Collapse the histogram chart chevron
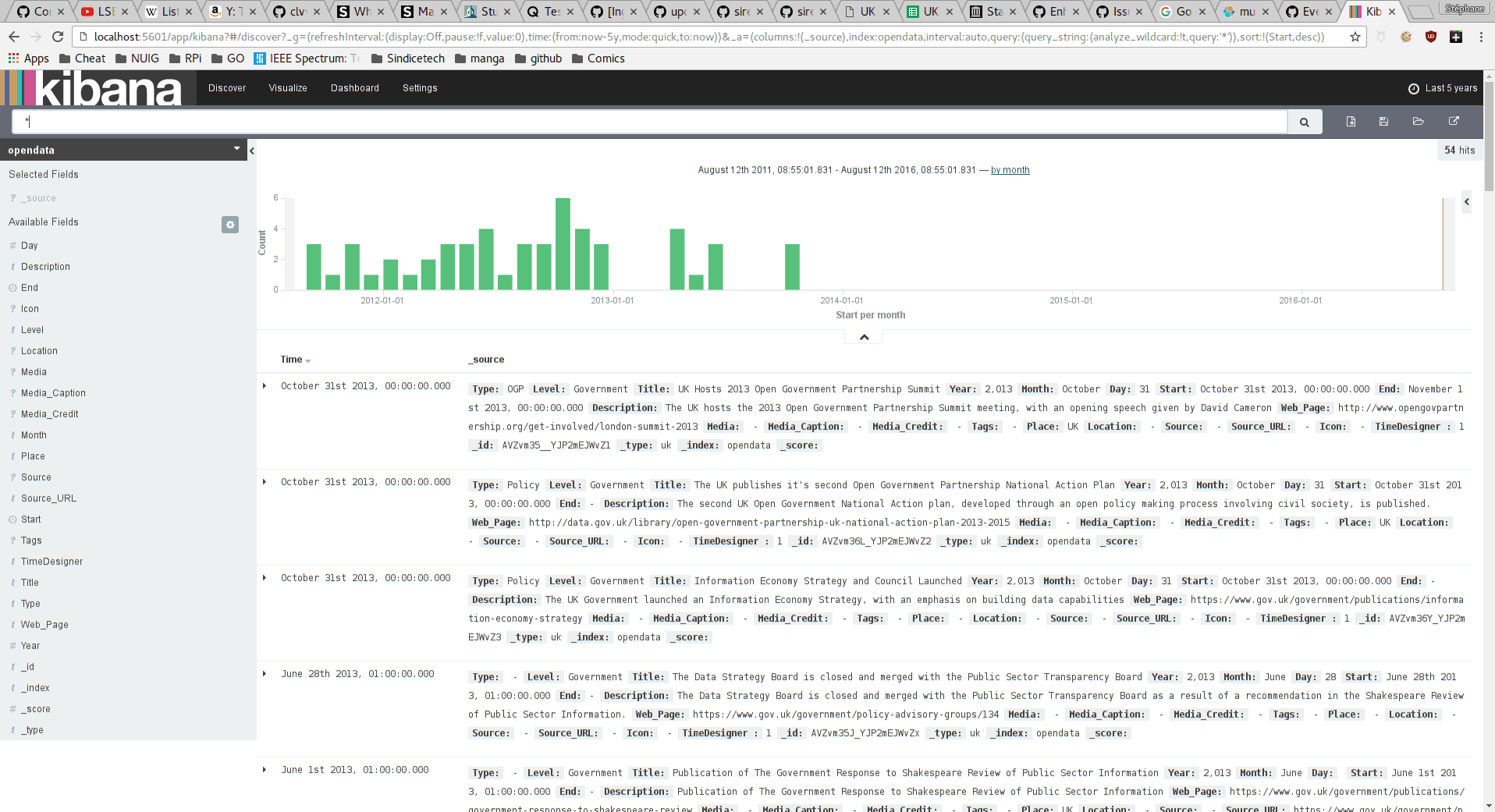 click(x=864, y=337)
